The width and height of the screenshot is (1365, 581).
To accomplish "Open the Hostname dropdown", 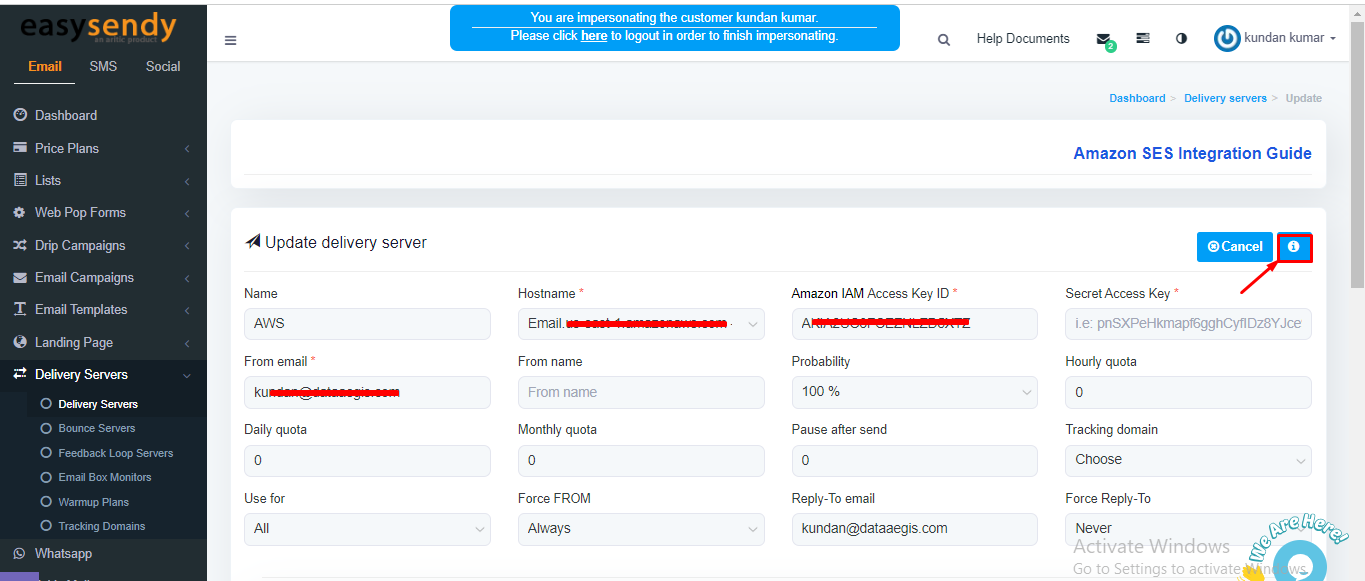I will click(x=641, y=324).
